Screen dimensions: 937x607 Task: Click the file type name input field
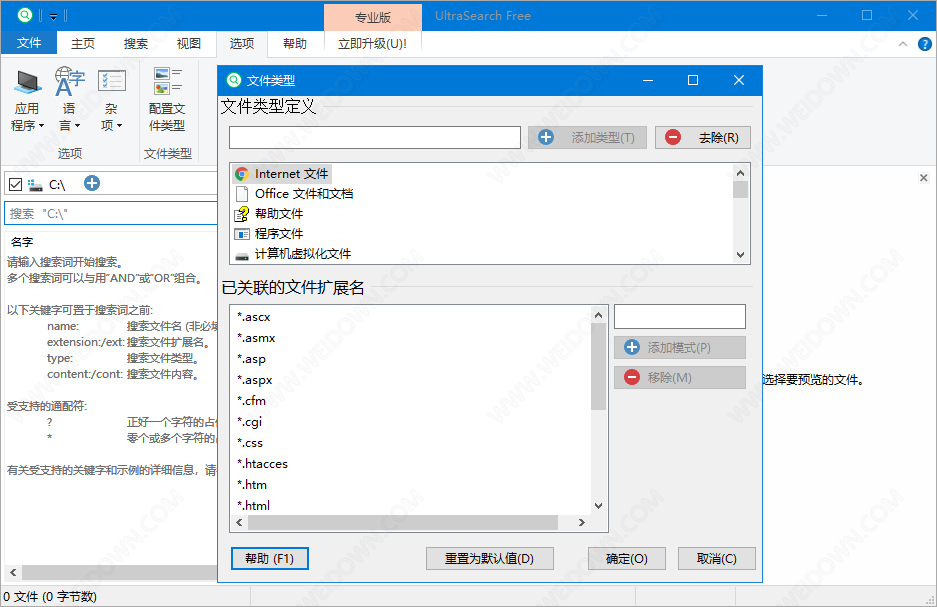pyautogui.click(x=375, y=137)
